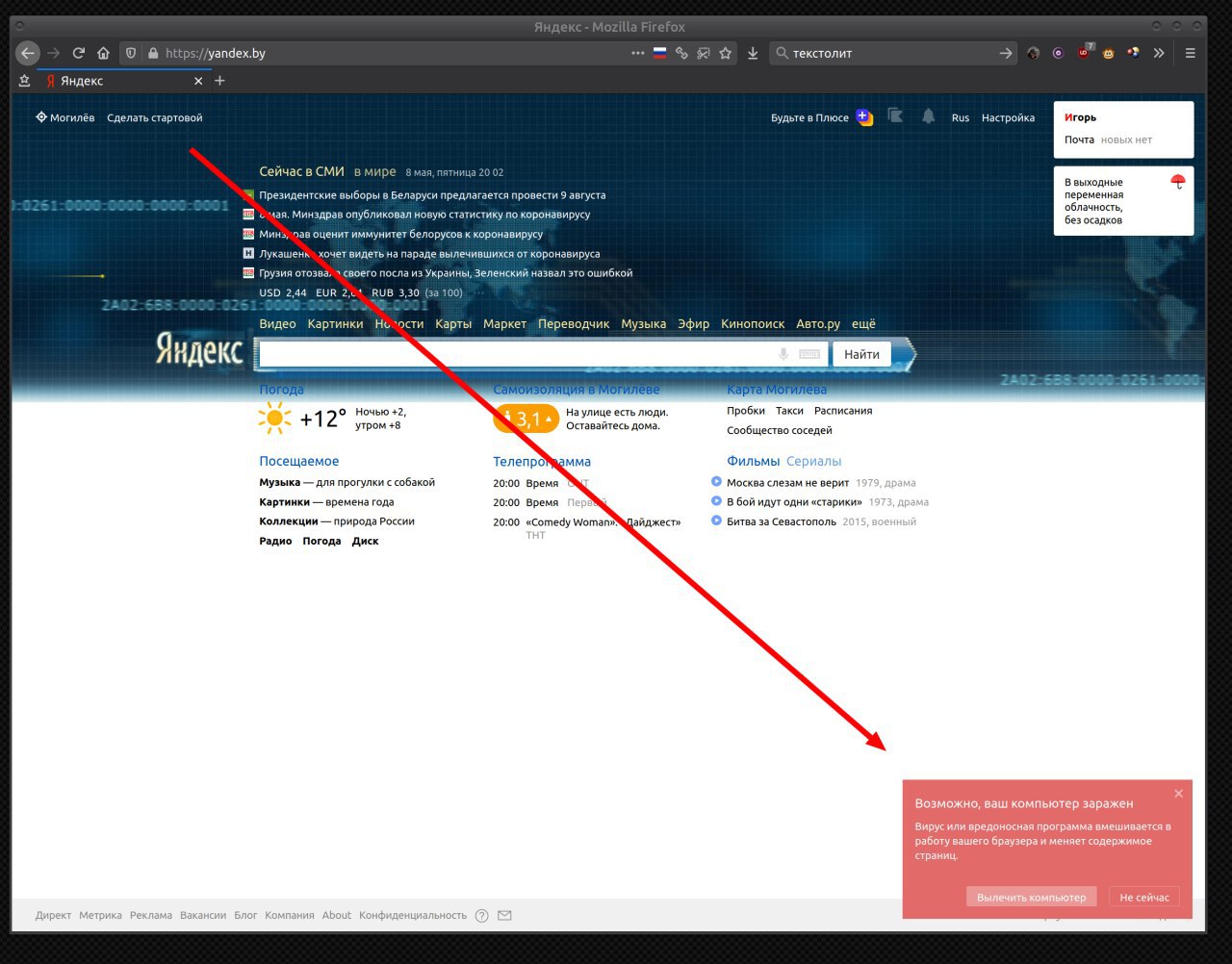Viewport: 1232px width, 964px height.
Task: Switch to Сериалы tab
Action: [x=813, y=461]
